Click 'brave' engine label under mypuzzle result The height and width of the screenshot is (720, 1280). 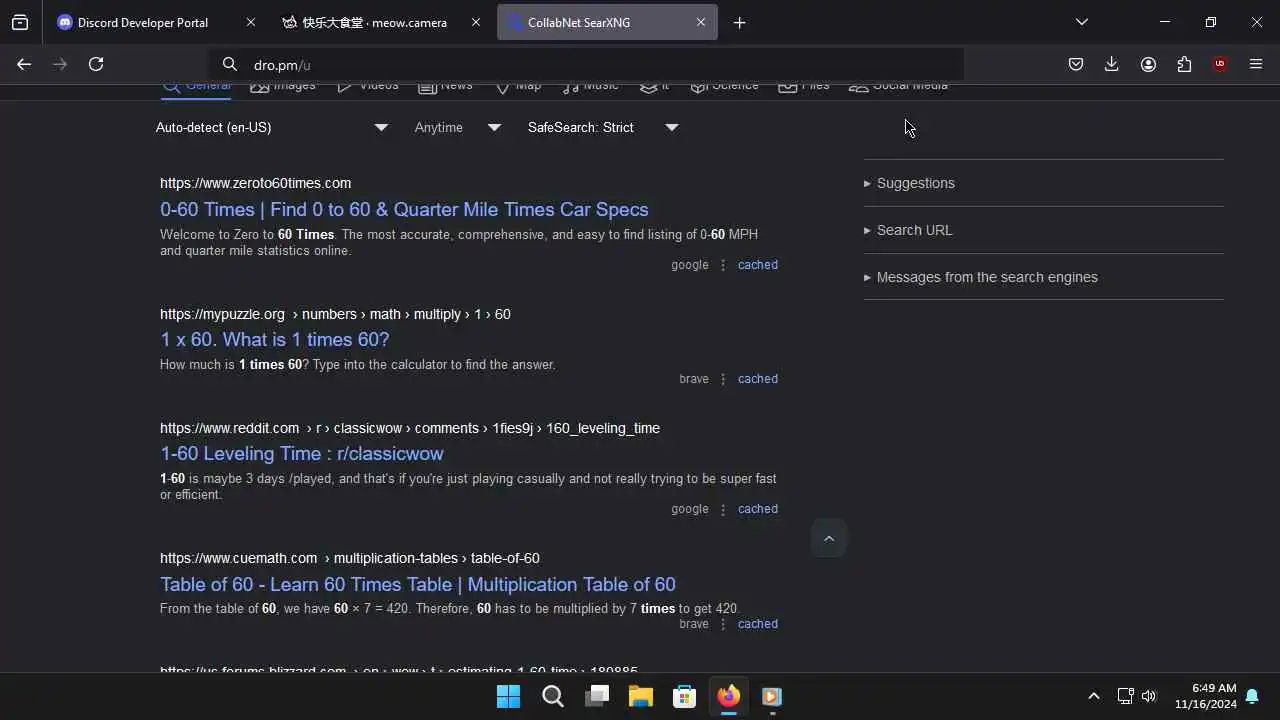pyautogui.click(x=693, y=379)
